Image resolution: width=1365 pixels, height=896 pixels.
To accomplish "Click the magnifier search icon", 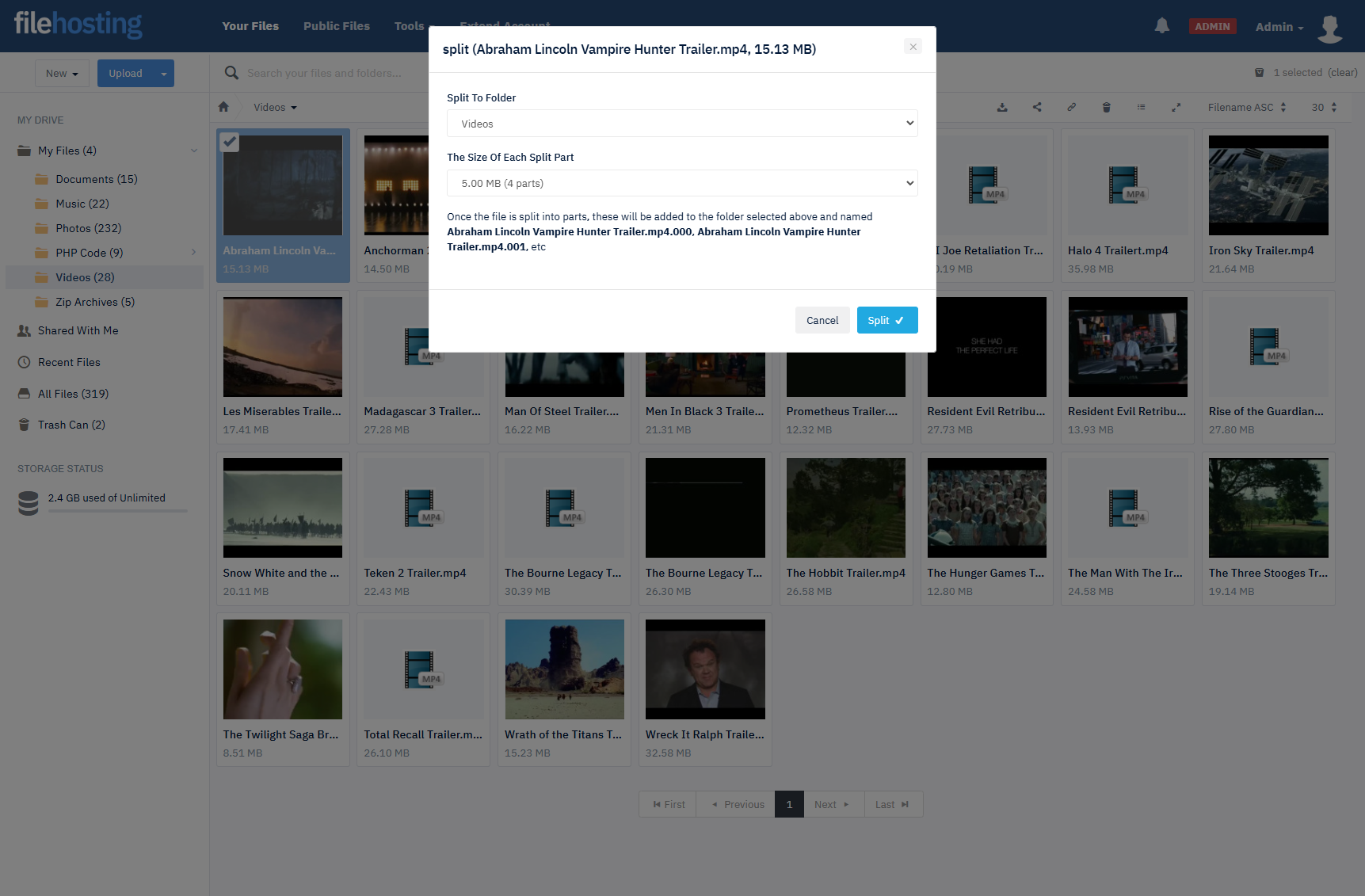I will [231, 73].
